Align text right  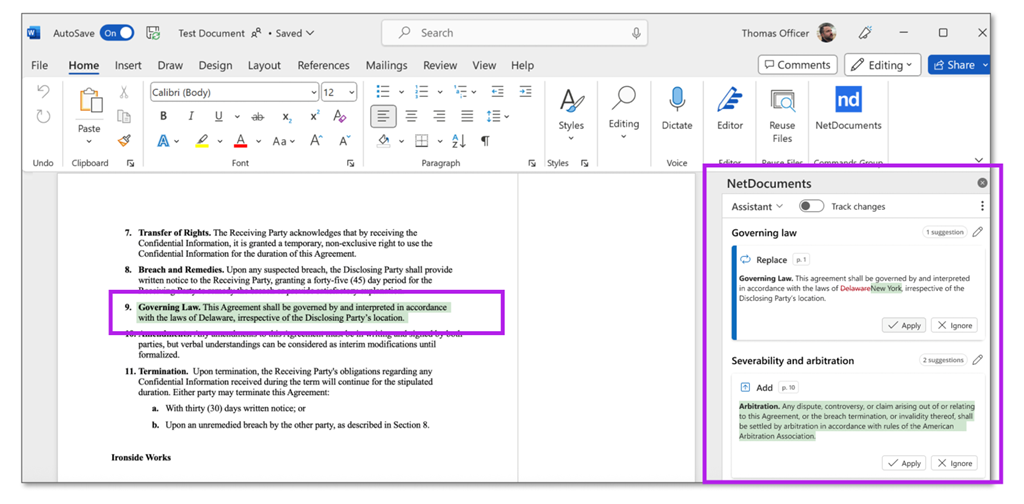(x=440, y=116)
